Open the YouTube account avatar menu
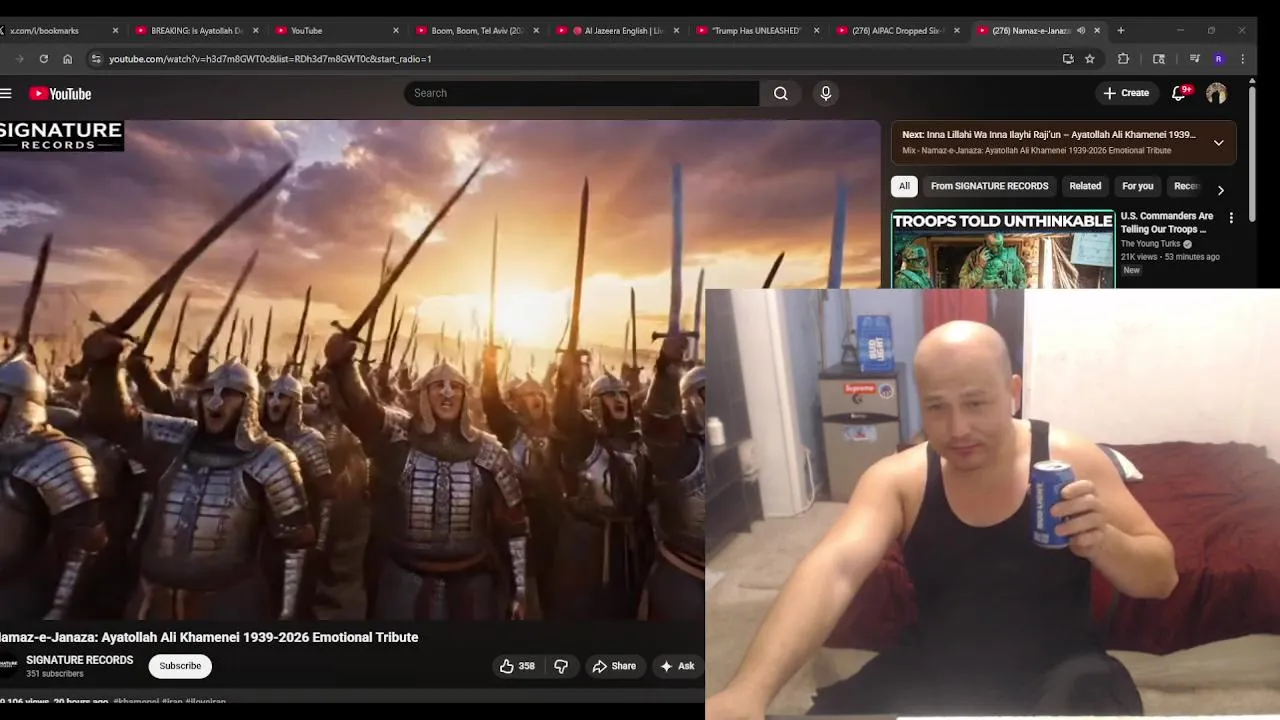The height and width of the screenshot is (720, 1280). point(1216,93)
